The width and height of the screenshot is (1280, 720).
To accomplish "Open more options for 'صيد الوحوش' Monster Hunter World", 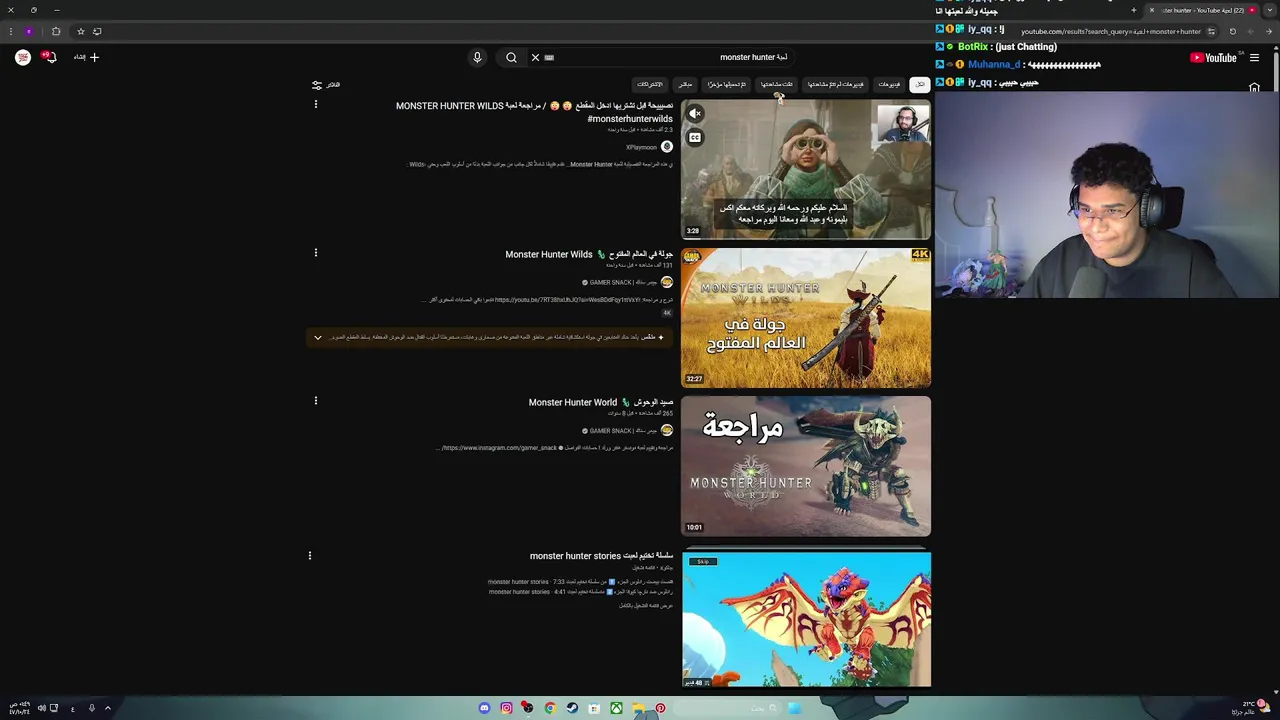I will point(316,401).
